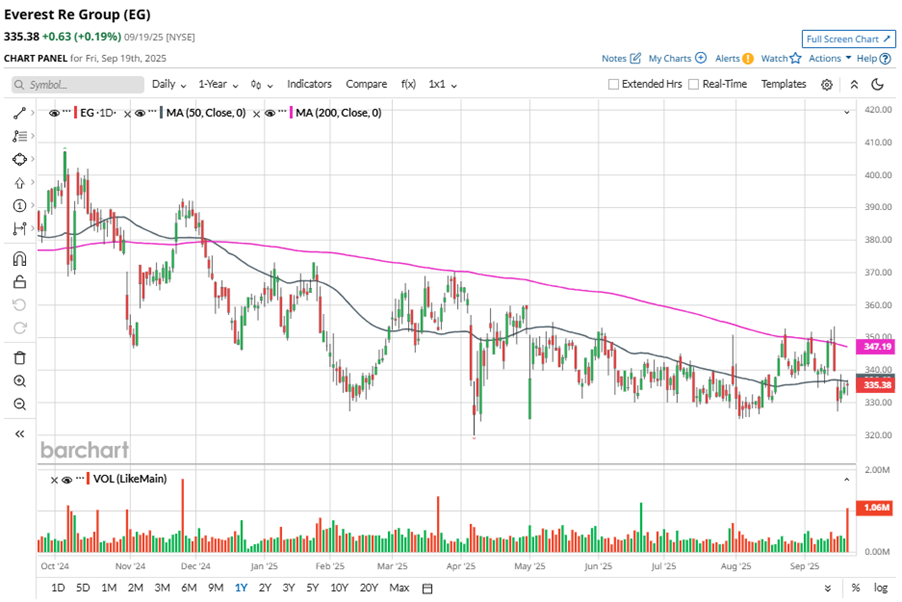
Task: Click the Help question mark icon
Action: pos(885,58)
